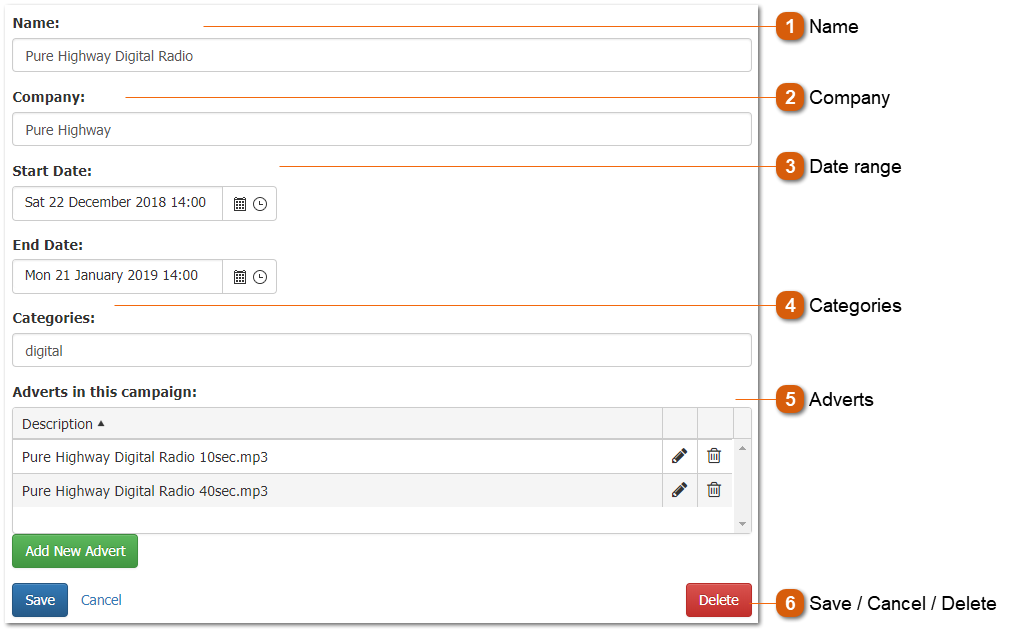Edit the 40sec.mp3 advert with pencil icon
The height and width of the screenshot is (634, 1013).
[680, 490]
